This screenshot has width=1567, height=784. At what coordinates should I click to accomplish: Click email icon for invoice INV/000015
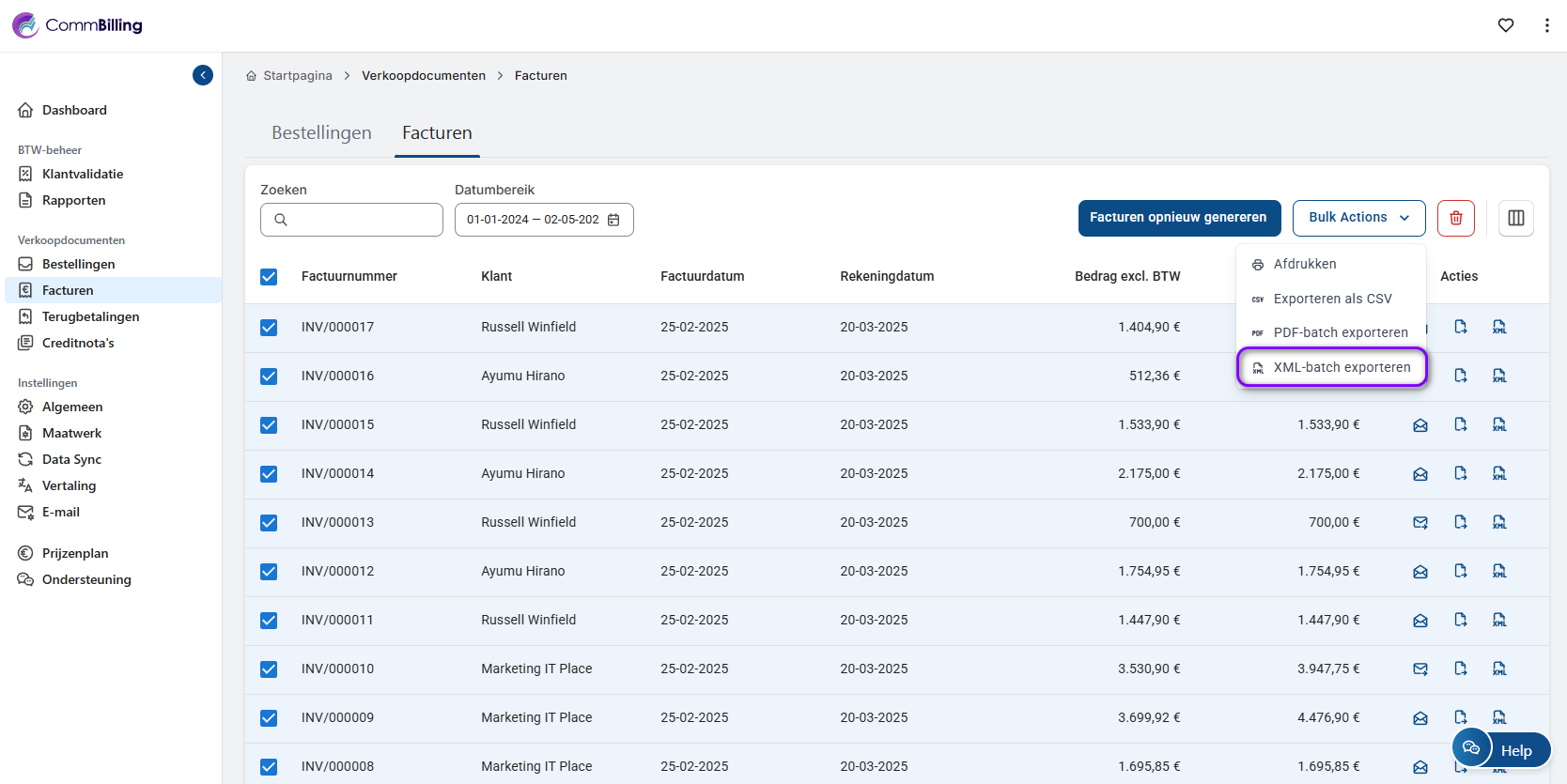click(x=1420, y=425)
